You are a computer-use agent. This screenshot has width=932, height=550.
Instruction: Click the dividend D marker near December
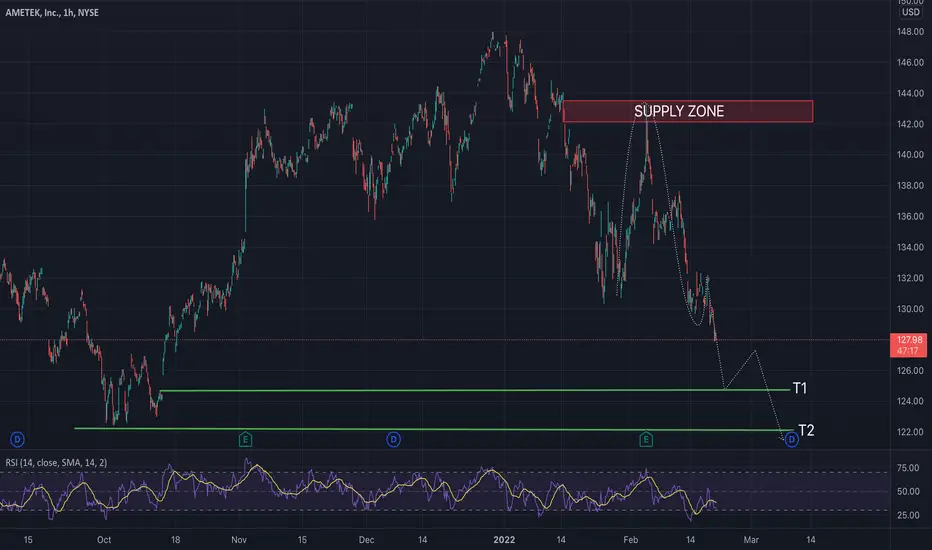pos(393,439)
